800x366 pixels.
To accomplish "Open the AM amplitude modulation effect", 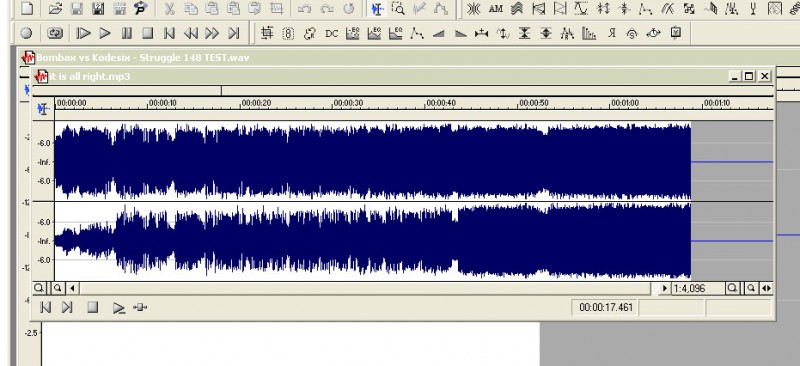I will 495,9.
